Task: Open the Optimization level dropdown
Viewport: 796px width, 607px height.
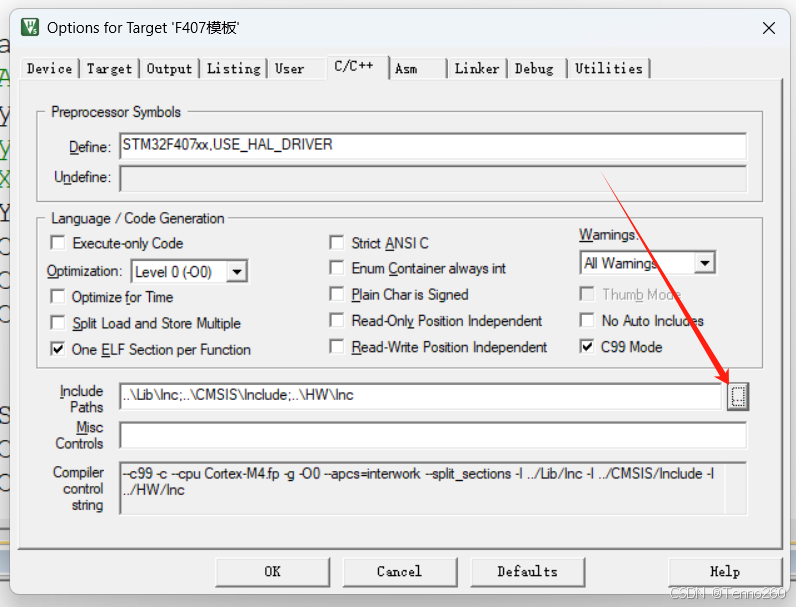Action: (x=237, y=272)
